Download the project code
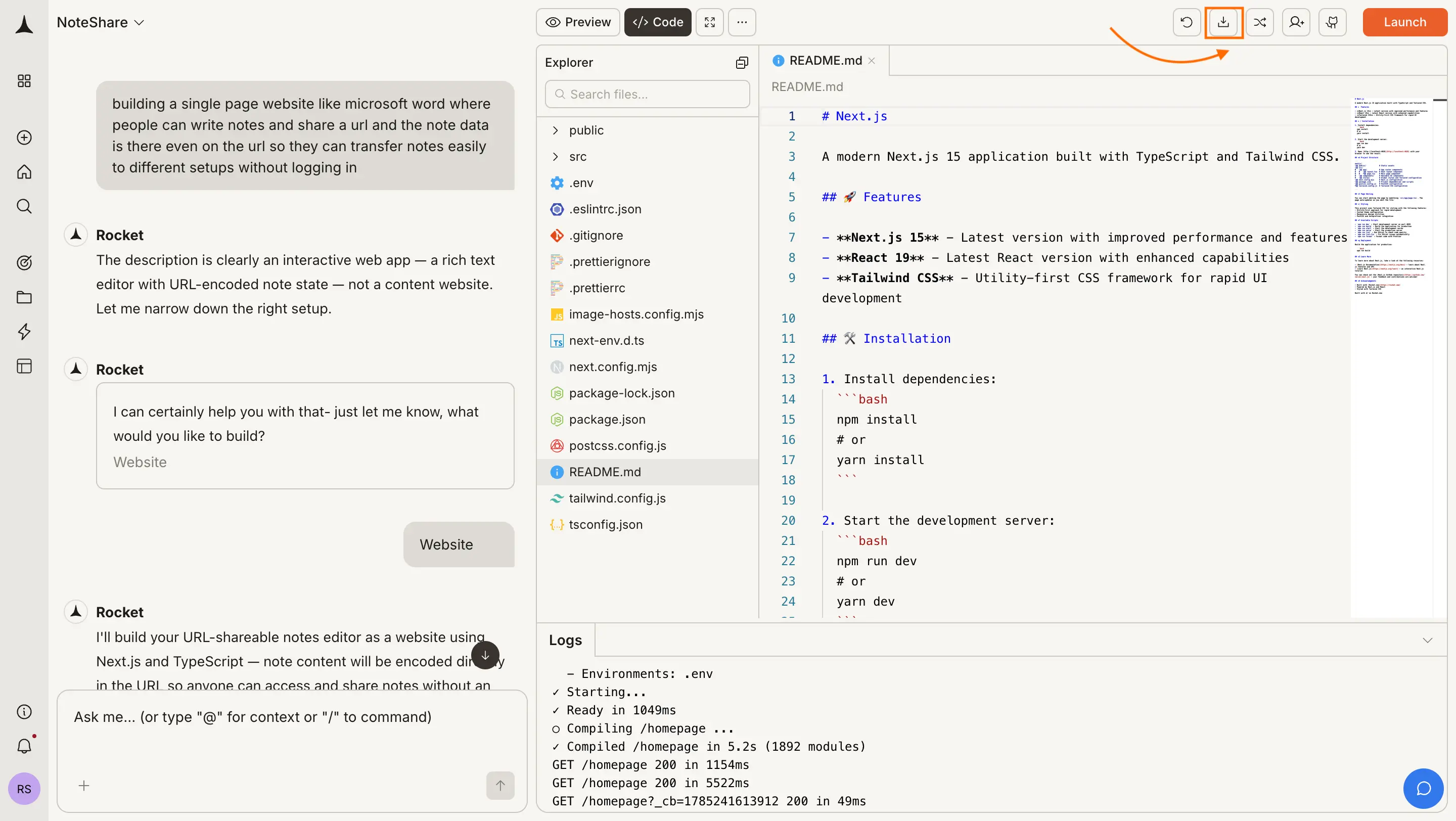The image size is (1456, 821). pyautogui.click(x=1223, y=22)
